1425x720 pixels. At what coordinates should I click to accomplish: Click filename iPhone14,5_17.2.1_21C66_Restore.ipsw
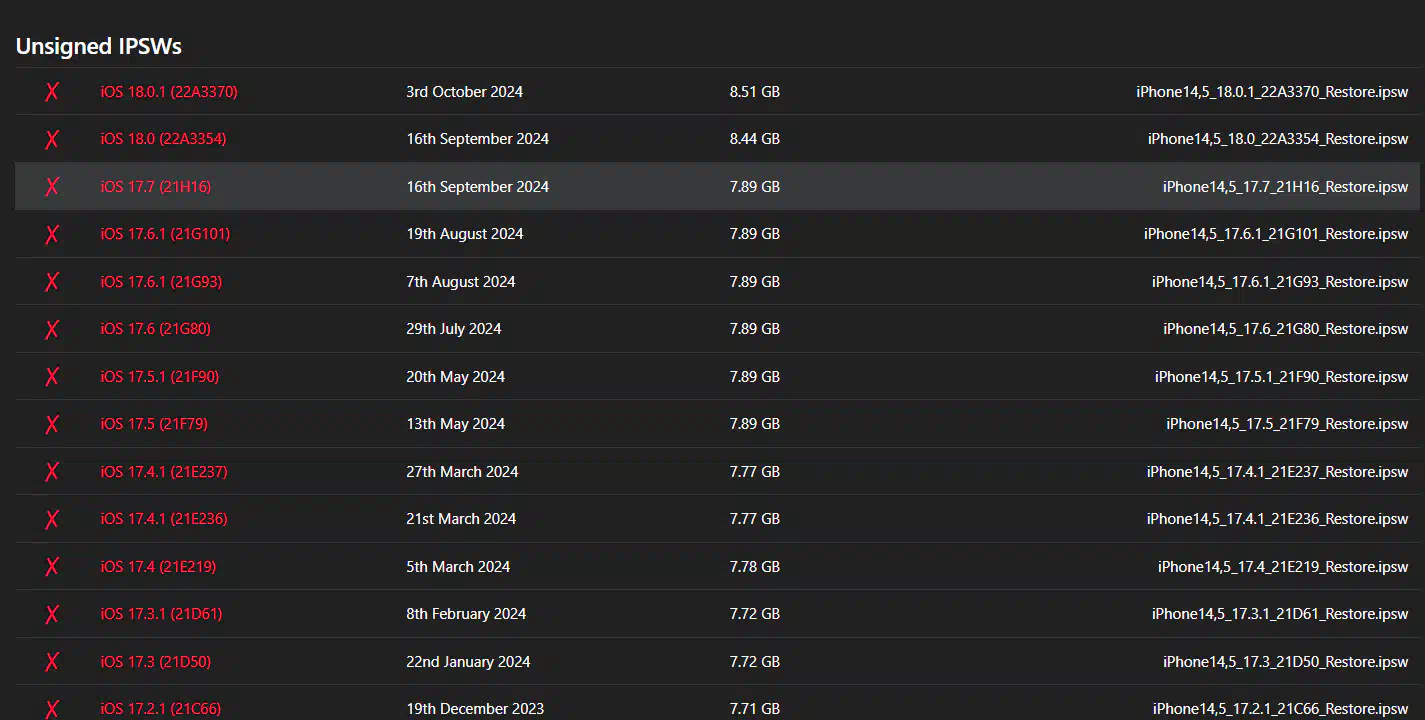(x=1281, y=709)
